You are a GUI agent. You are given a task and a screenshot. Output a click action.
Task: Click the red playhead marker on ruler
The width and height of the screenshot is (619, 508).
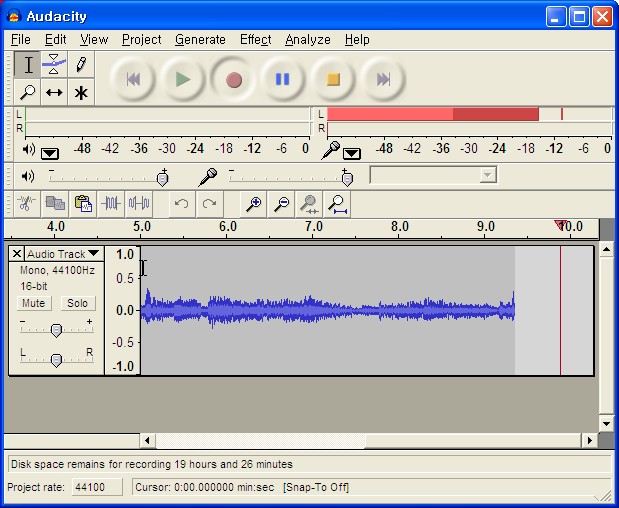(560, 225)
